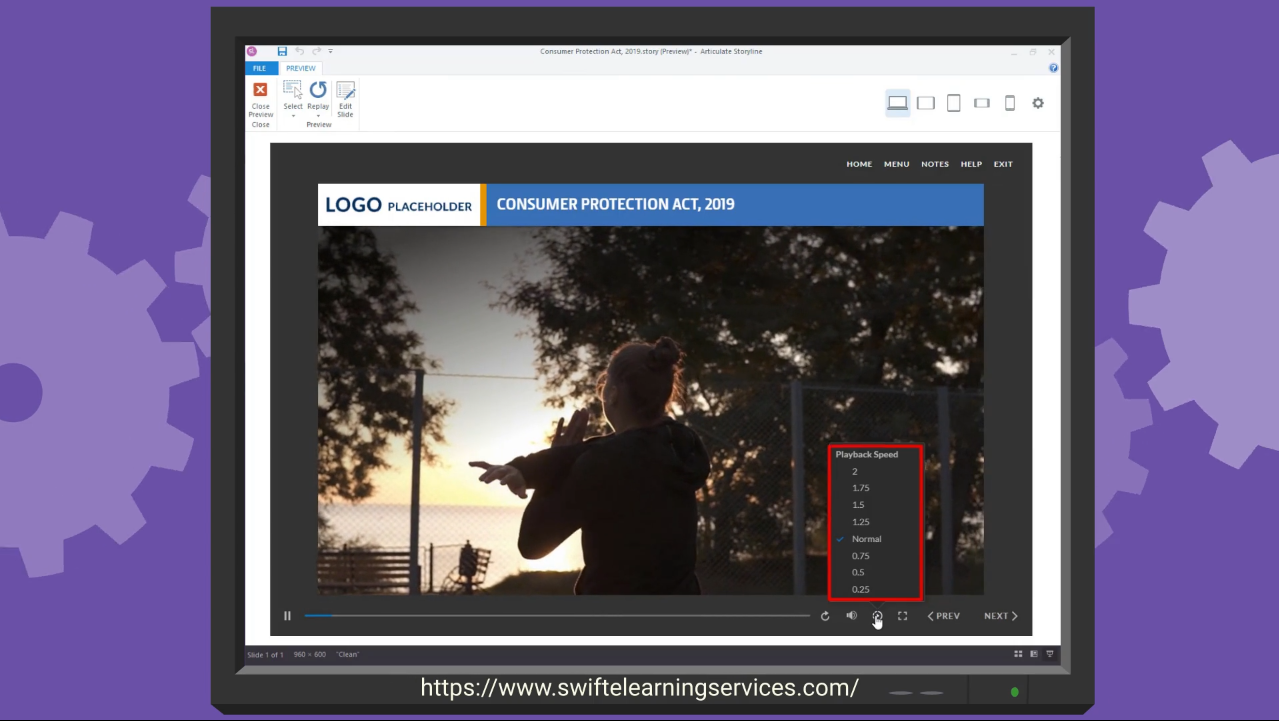Open the Customize Quick Access Toolbar dropdown
Screen dimensions: 1279x721
(x=330, y=51)
